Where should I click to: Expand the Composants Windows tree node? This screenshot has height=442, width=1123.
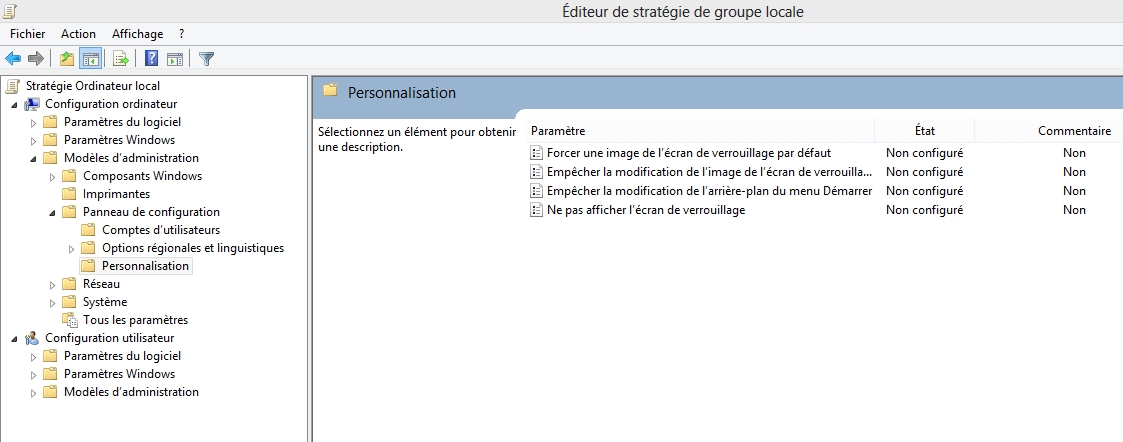(x=52, y=176)
